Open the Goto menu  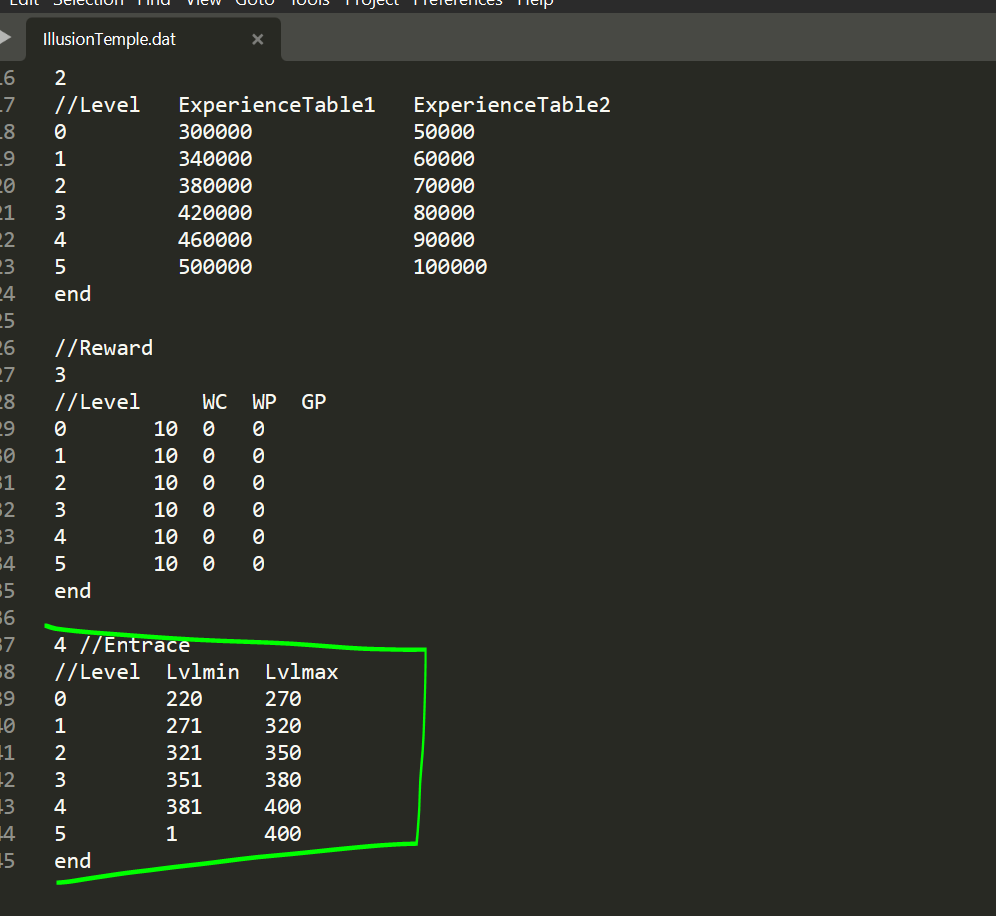(255, 2)
